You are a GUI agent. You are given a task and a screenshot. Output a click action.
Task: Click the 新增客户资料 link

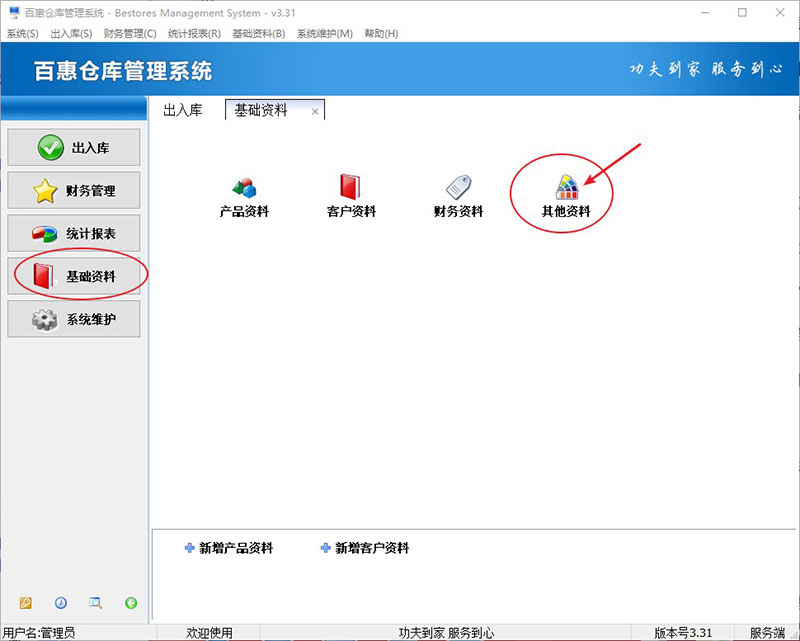point(366,548)
